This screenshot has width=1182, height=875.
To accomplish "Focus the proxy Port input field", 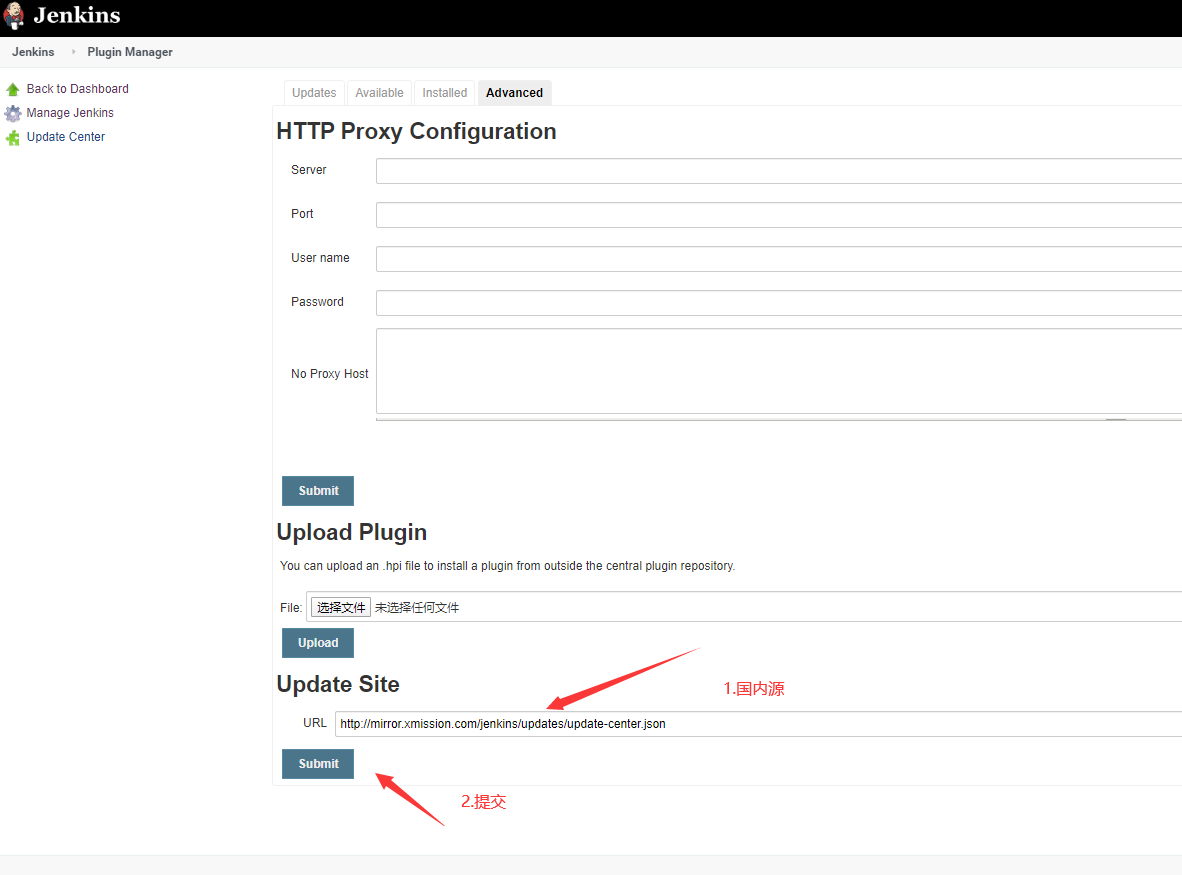I will 779,215.
